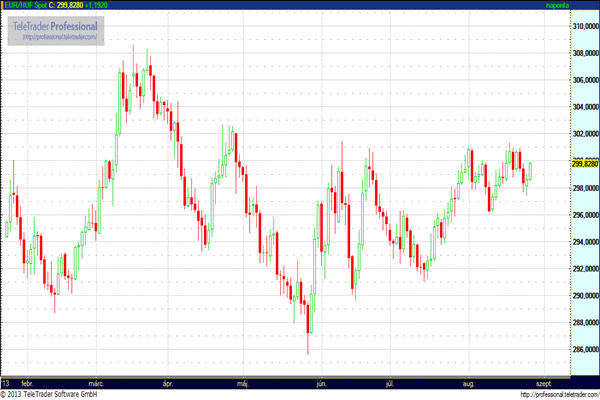Click the 294,0000 price axis label
Screen dimensions: 600x400
(584, 242)
